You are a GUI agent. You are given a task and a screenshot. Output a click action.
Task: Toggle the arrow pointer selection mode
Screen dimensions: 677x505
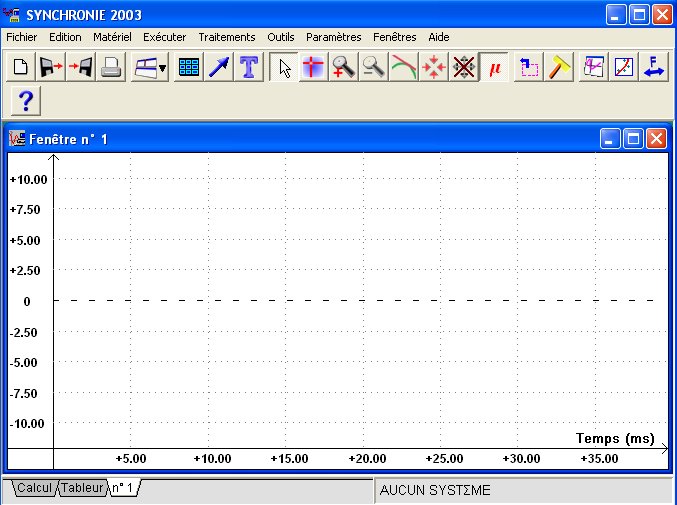pyautogui.click(x=284, y=68)
